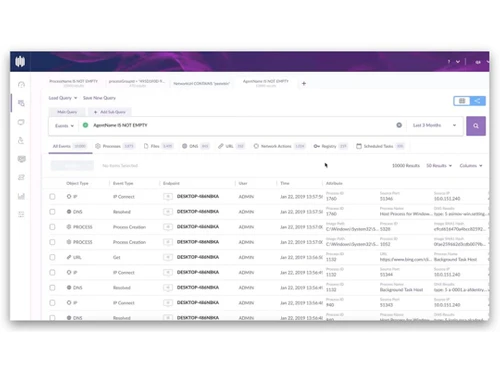Click the link icon on URL tab
The height and width of the screenshot is (375, 500).
(x=221, y=146)
